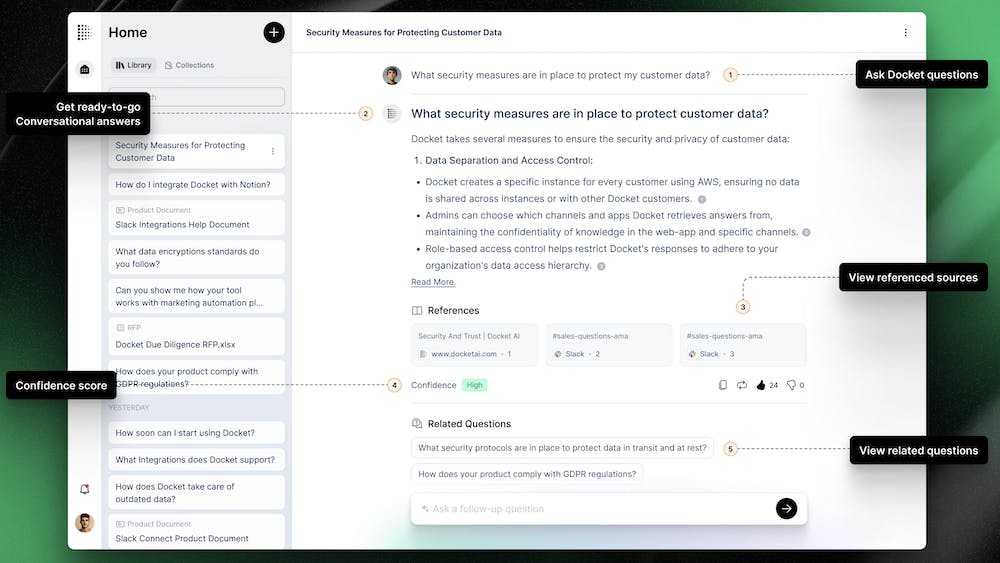This screenshot has height=563, width=1000.
Task: Open the three-dot menu in the page header
Action: tap(906, 33)
